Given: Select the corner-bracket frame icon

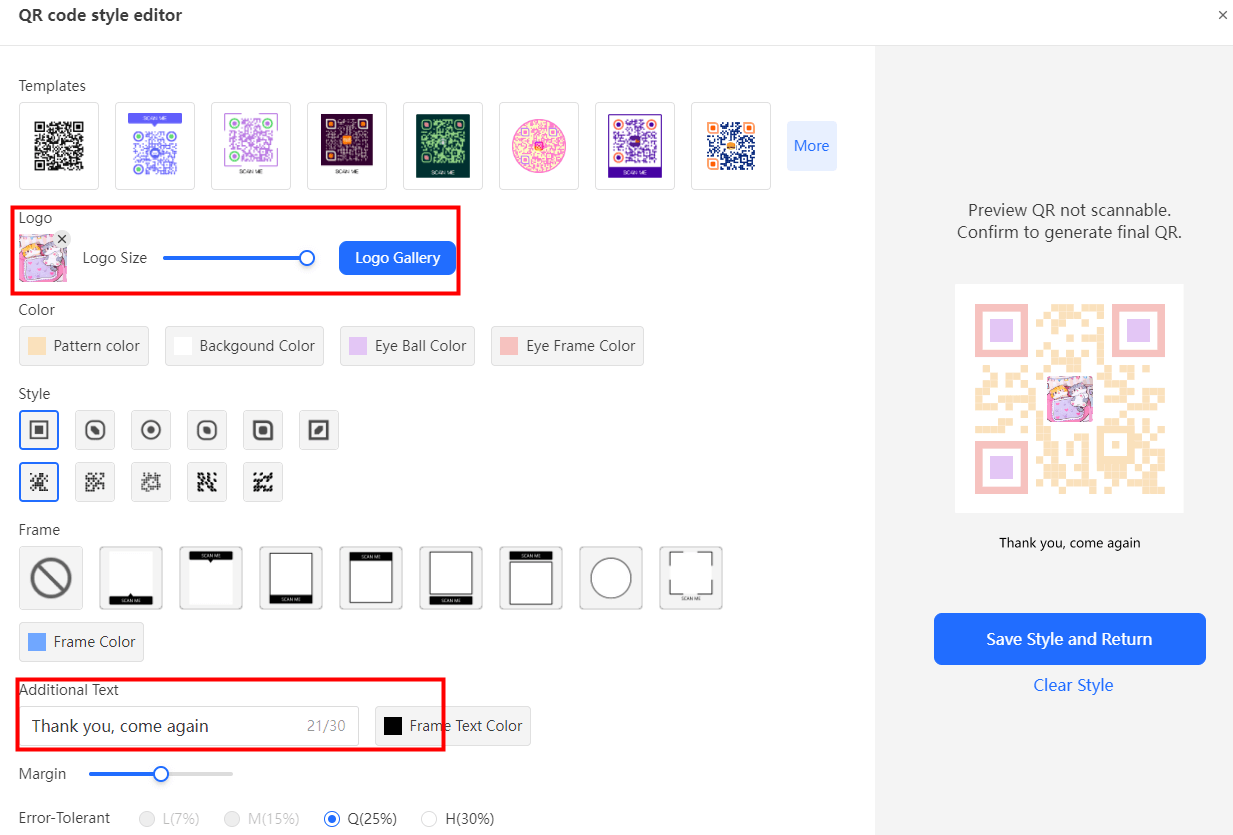Looking at the screenshot, I should [691, 578].
